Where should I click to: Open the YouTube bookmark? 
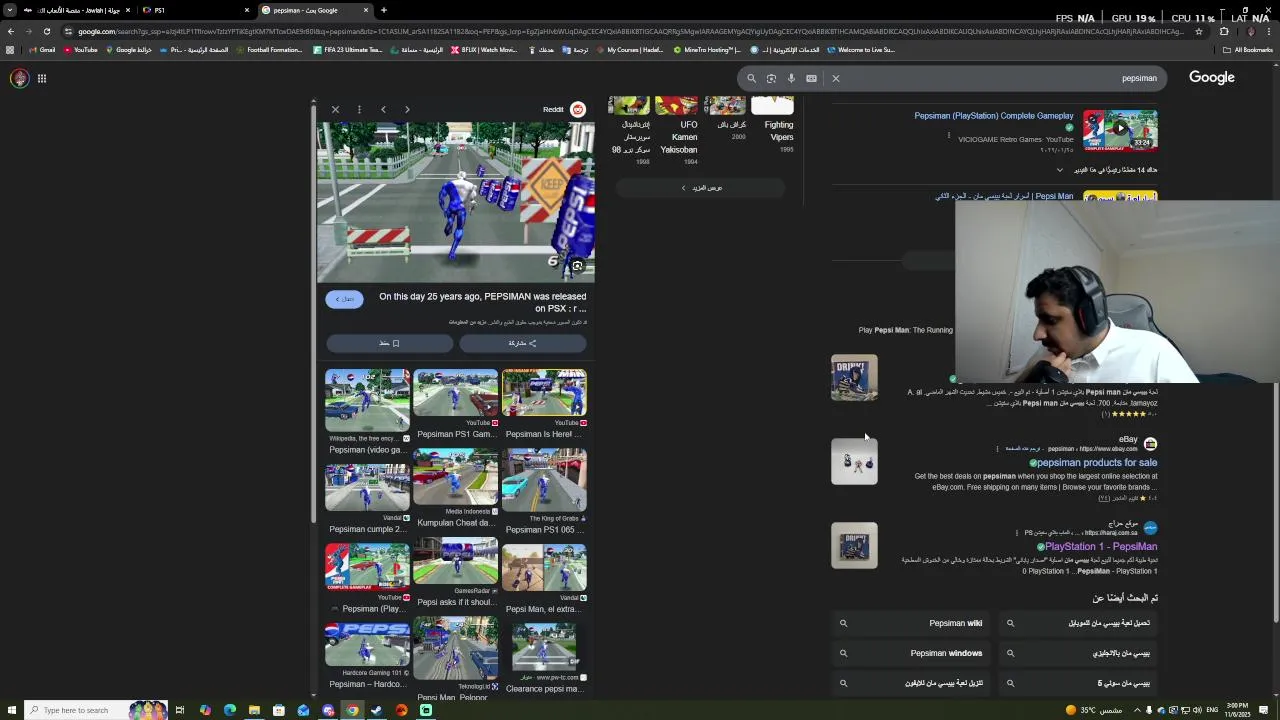(80, 50)
